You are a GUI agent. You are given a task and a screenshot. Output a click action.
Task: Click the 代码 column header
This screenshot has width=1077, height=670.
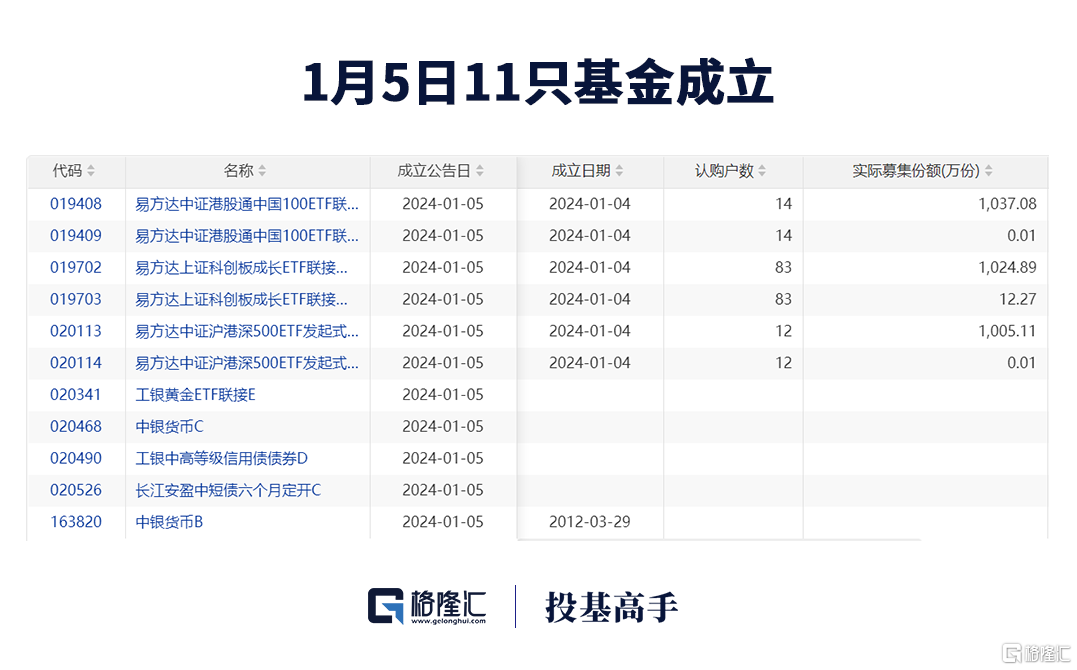click(76, 171)
